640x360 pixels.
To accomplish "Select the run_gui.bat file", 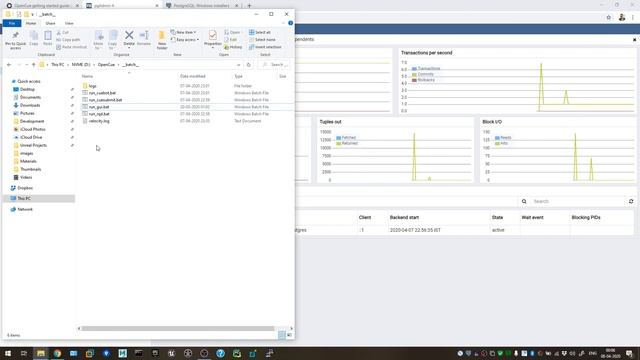I will point(99,107).
